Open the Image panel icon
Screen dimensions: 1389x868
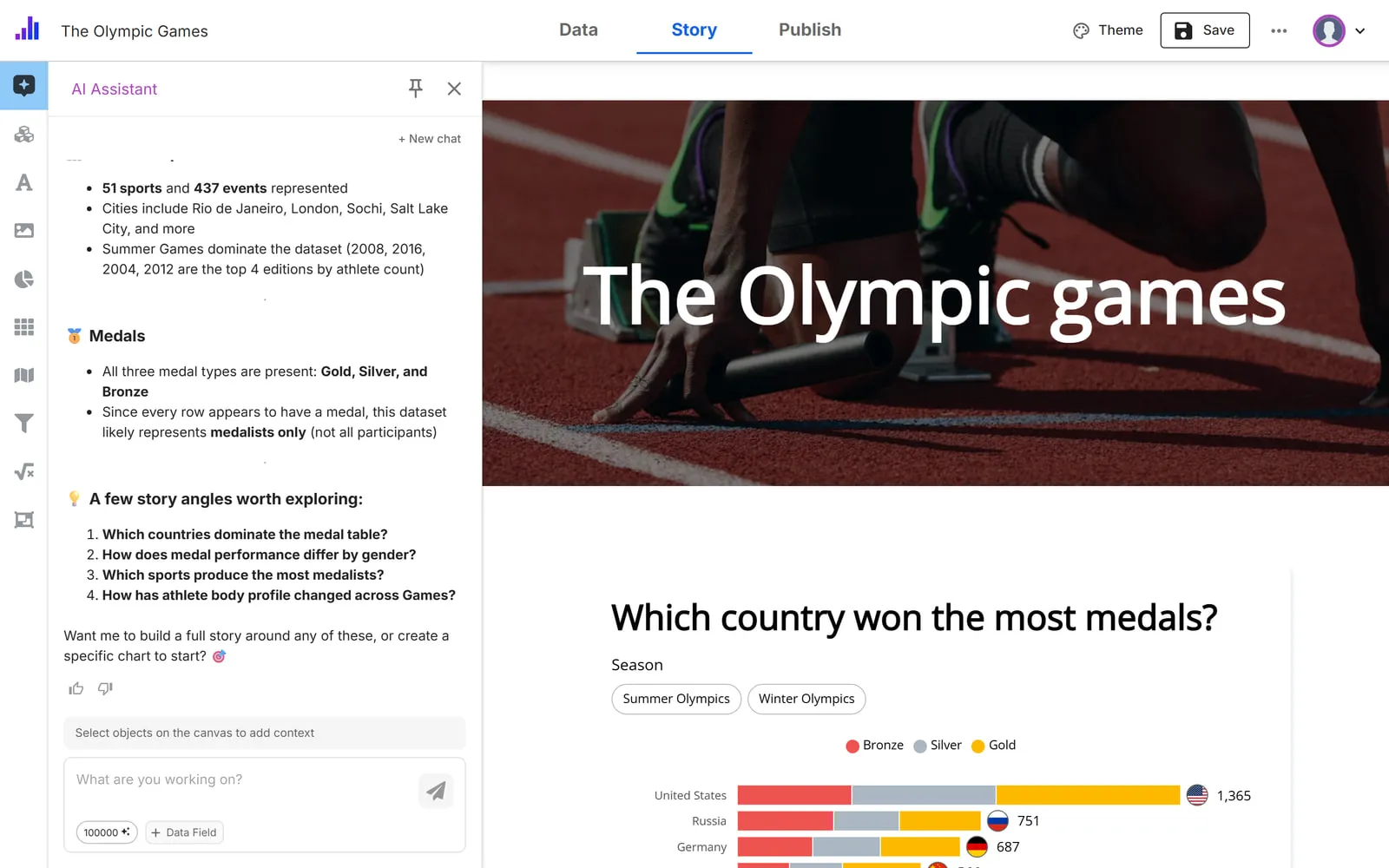(23, 230)
